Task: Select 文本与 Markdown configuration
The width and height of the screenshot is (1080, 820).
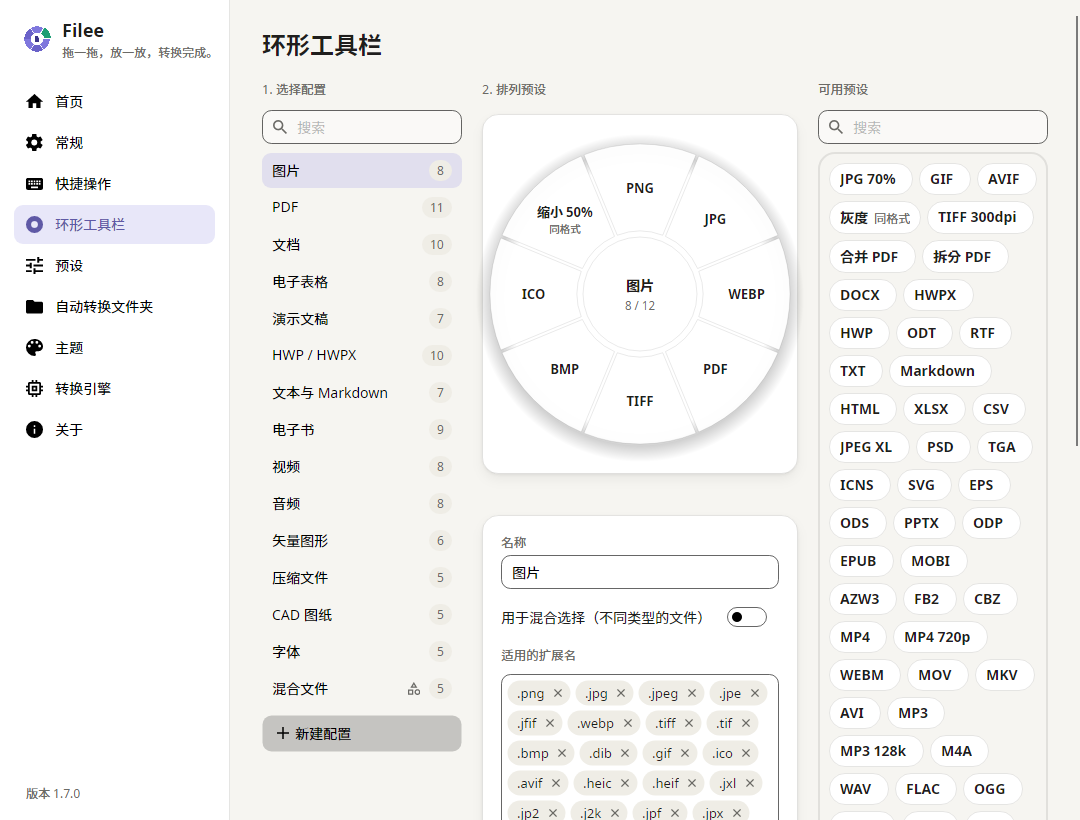Action: click(362, 392)
